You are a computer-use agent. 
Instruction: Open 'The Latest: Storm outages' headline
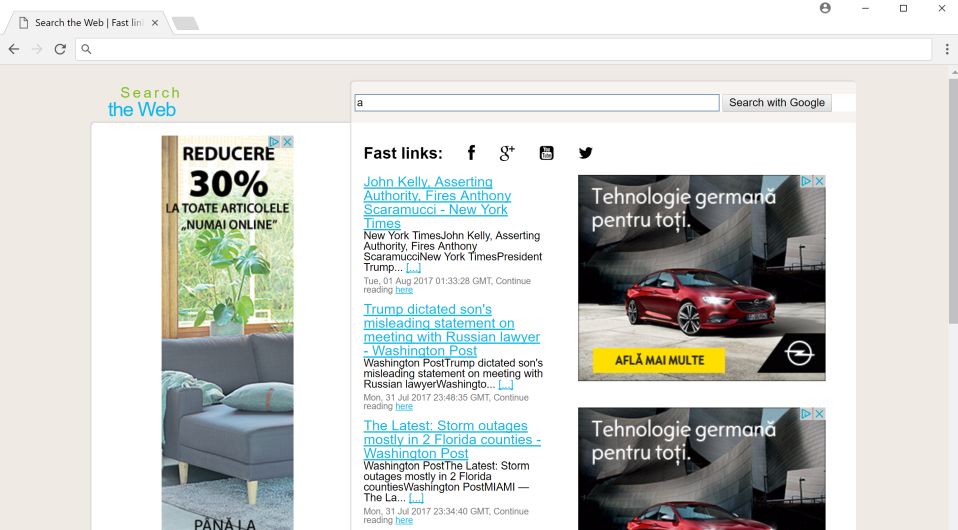point(452,440)
